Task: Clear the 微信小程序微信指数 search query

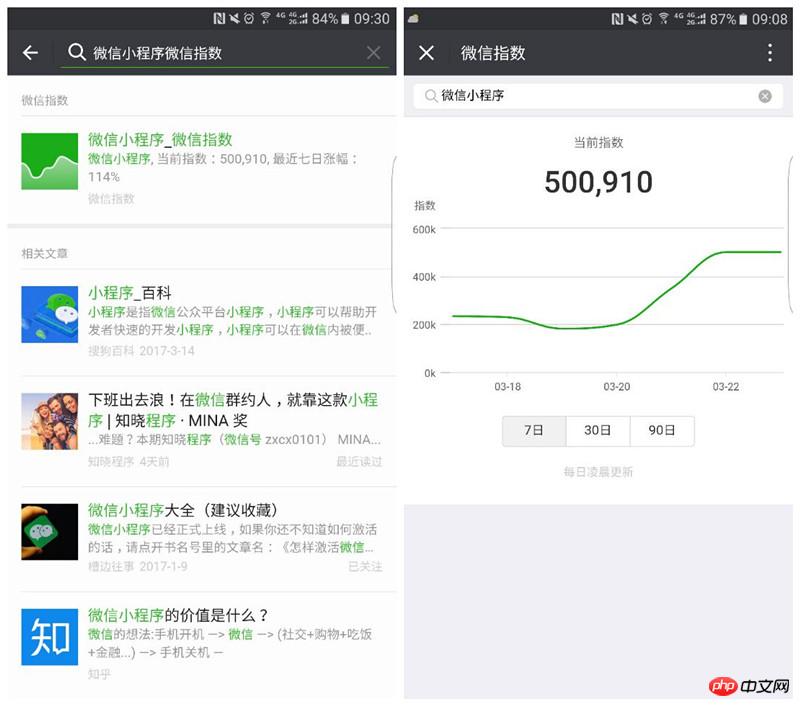Action: pos(373,53)
